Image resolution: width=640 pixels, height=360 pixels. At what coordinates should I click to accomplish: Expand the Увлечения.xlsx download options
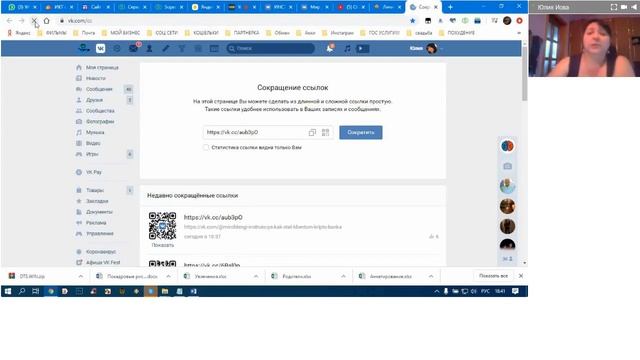click(256, 276)
